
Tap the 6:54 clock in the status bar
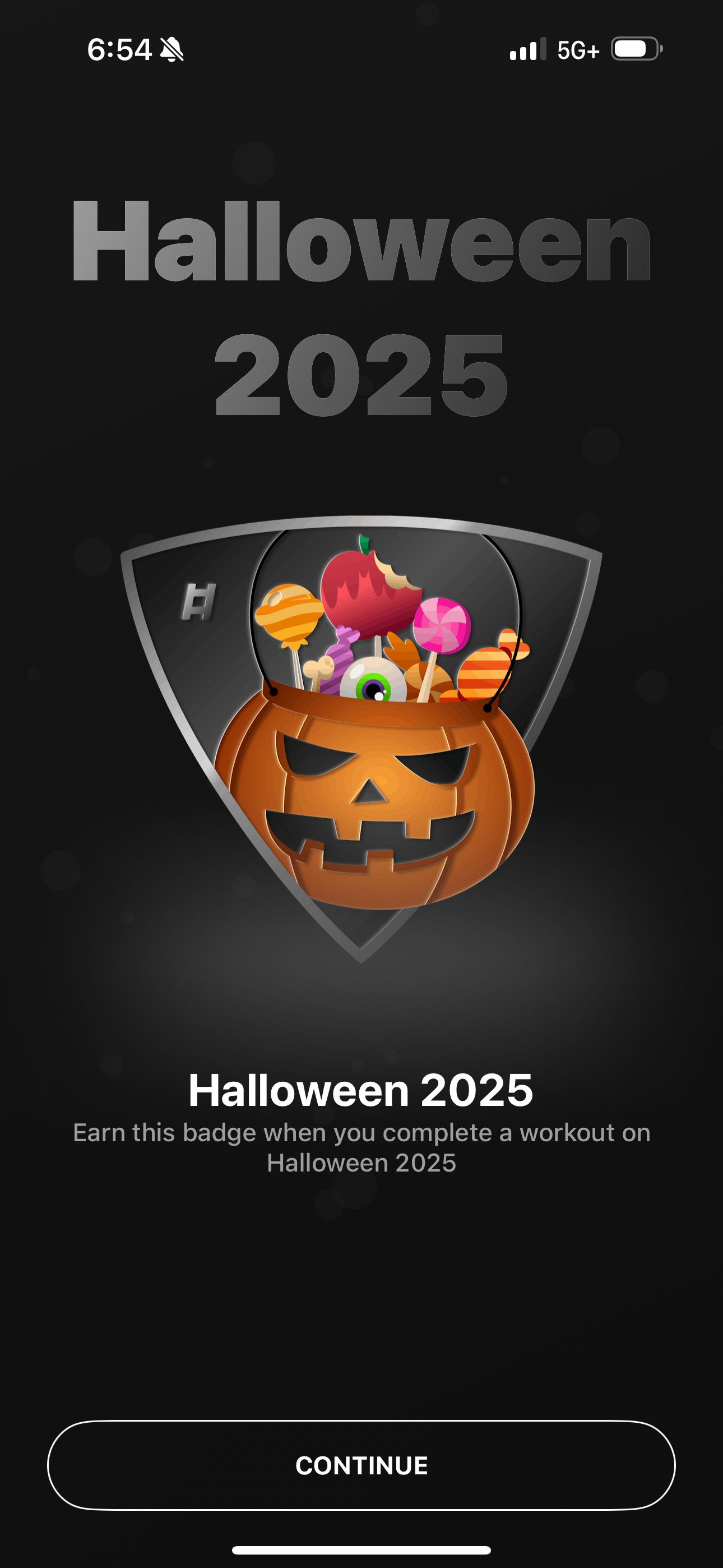(x=119, y=49)
